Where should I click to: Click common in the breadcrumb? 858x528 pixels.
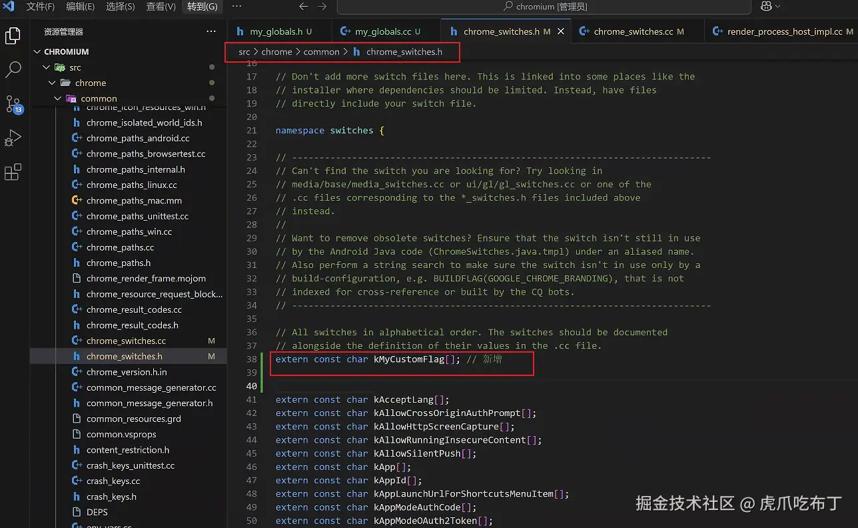tap(321, 51)
